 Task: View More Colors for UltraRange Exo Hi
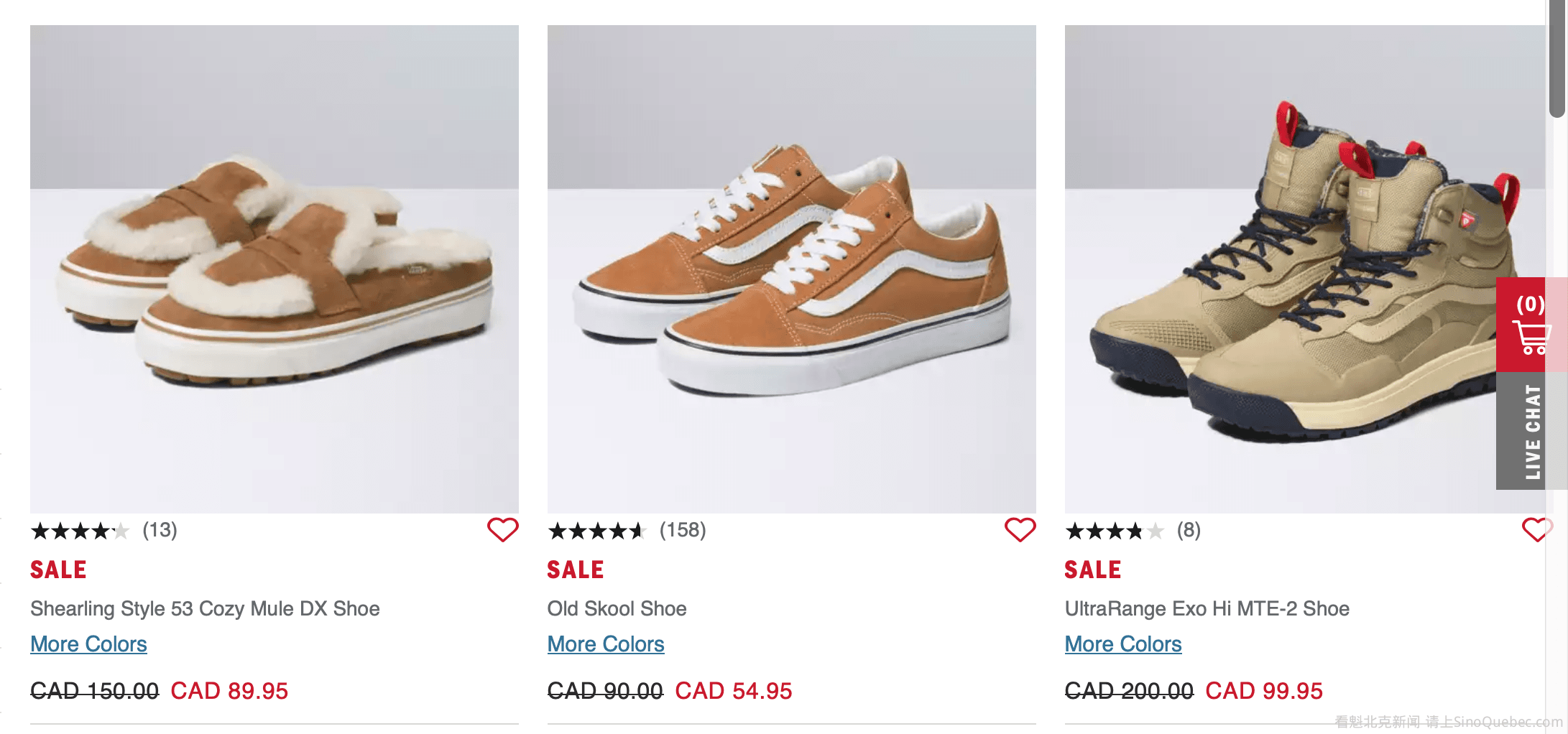pyautogui.click(x=1123, y=644)
